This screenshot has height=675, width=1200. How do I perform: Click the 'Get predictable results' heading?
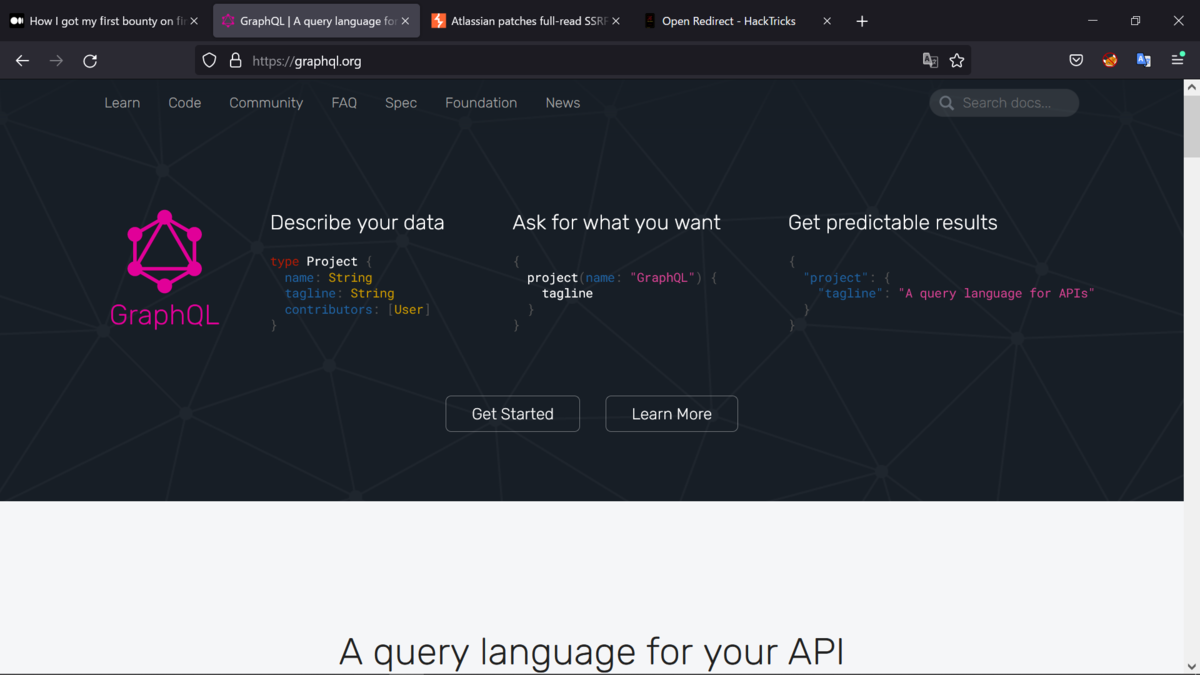(x=893, y=223)
